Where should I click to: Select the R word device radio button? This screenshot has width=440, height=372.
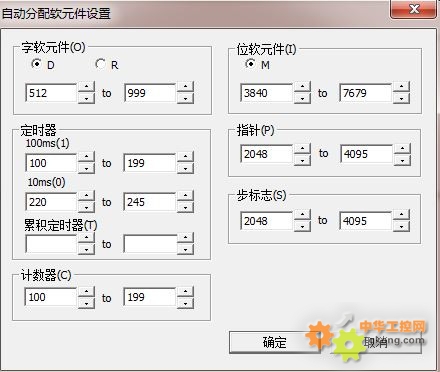pos(100,64)
